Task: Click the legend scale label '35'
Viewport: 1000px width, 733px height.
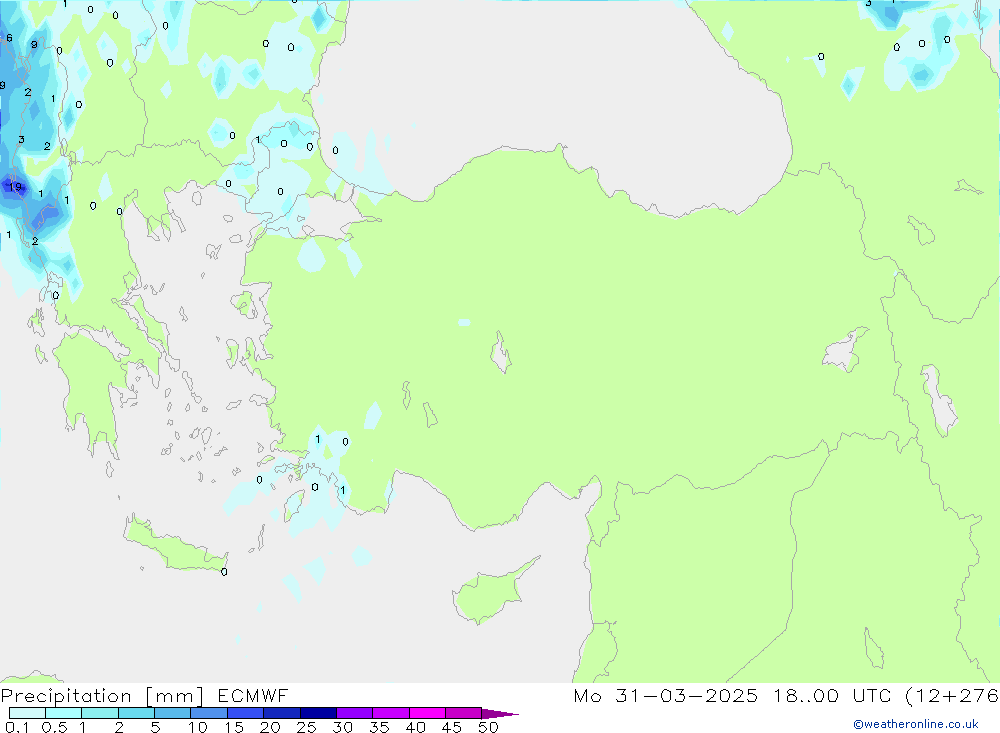Action: [x=379, y=727]
